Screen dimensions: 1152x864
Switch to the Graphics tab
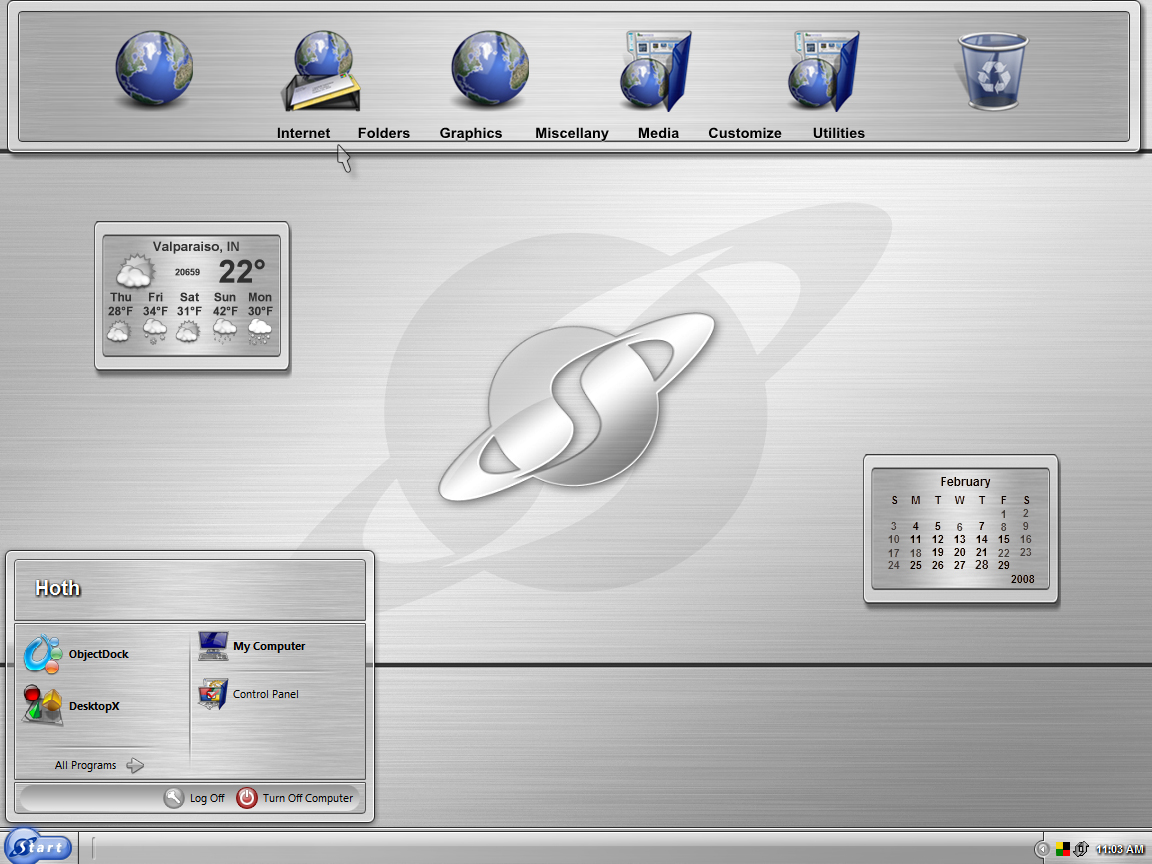[x=471, y=133]
